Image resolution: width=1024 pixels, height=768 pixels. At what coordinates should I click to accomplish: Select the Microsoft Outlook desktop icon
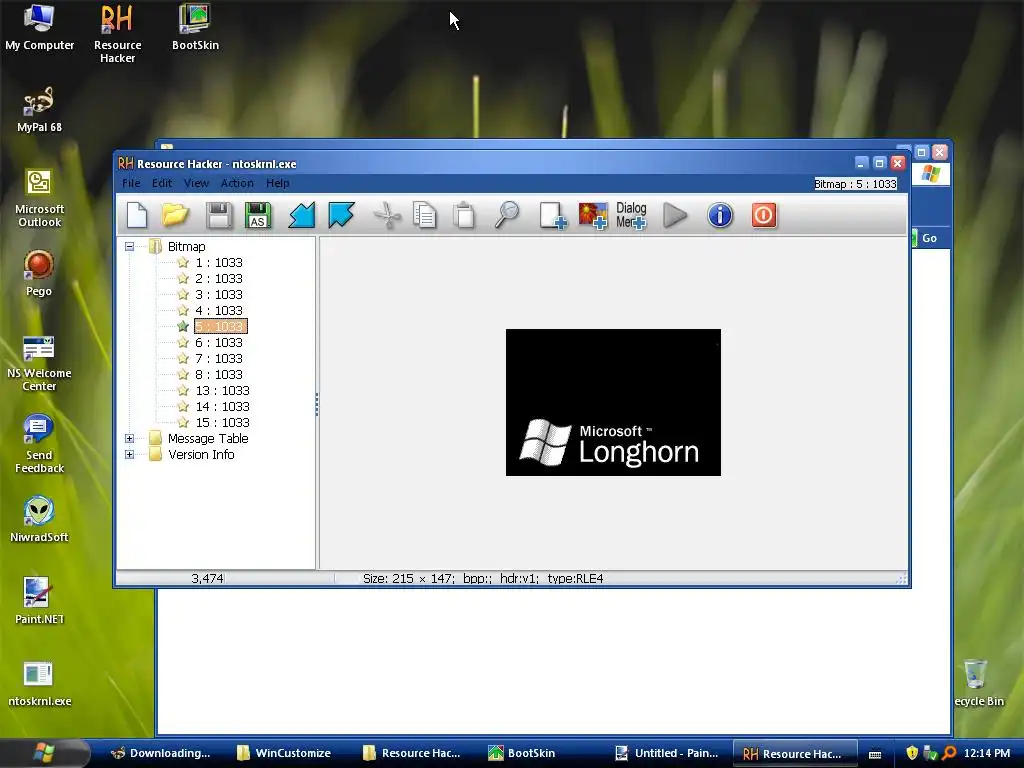pos(39,198)
